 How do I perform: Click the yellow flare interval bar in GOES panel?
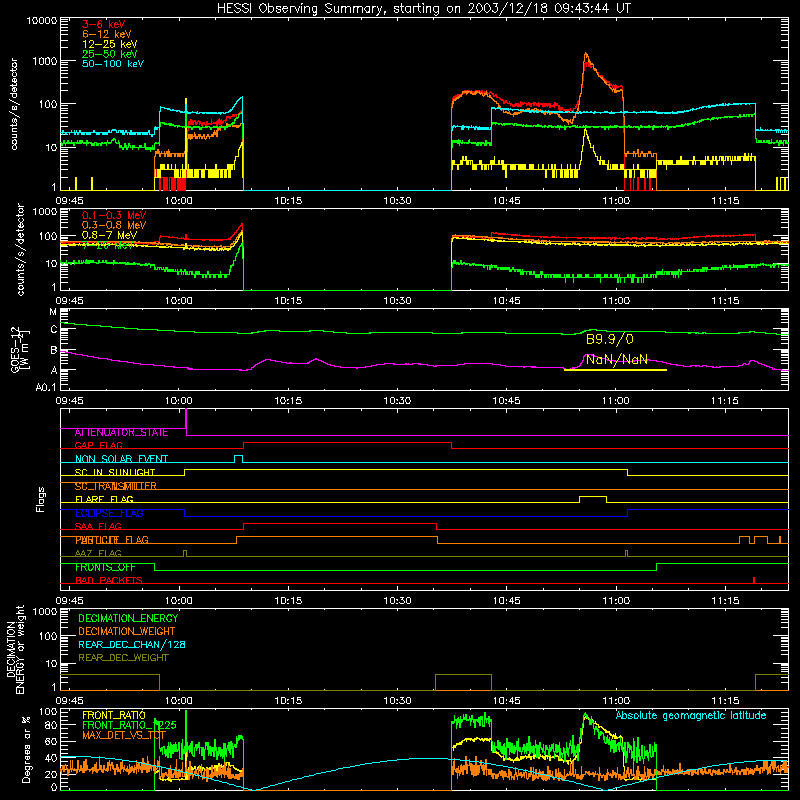point(615,370)
